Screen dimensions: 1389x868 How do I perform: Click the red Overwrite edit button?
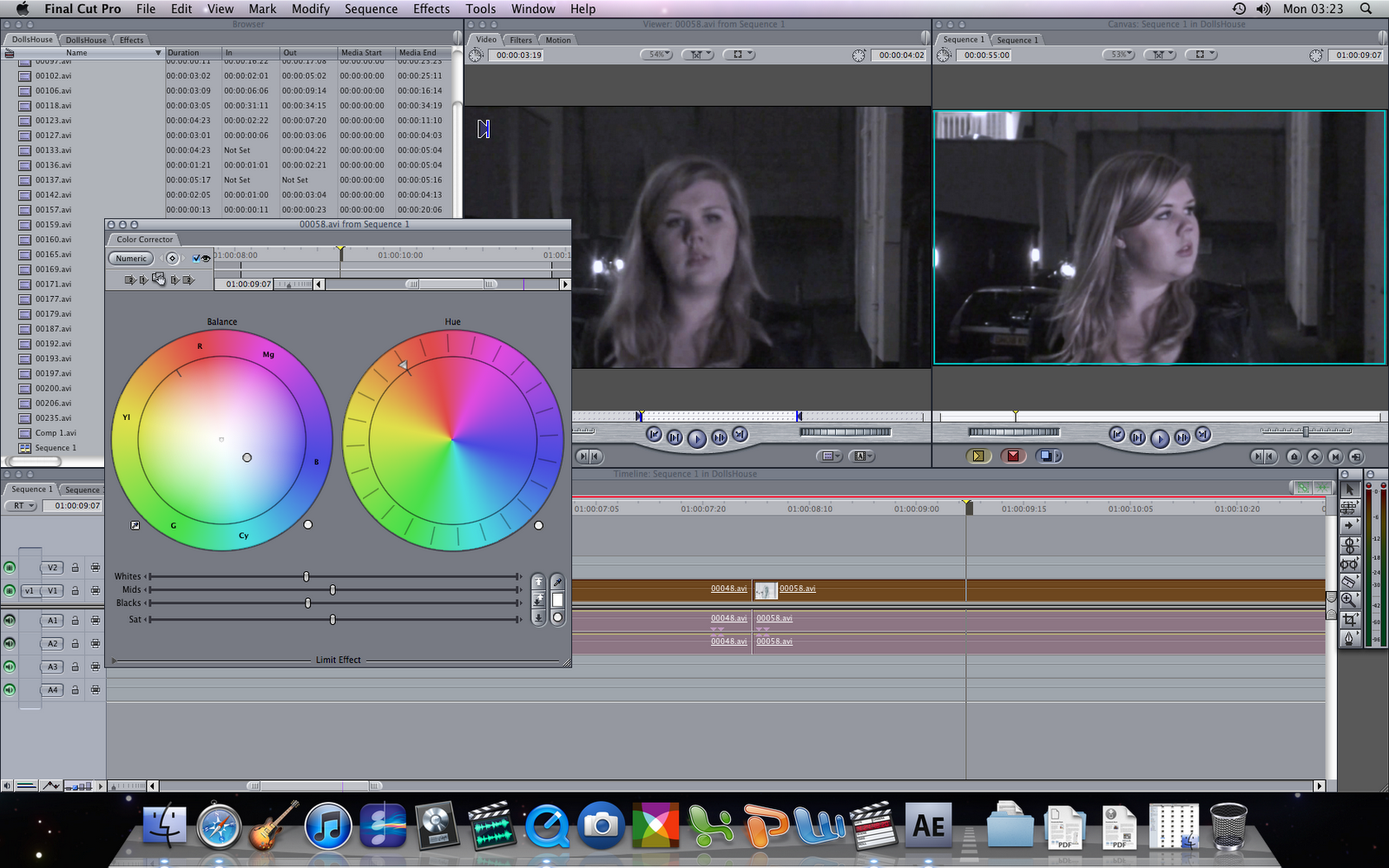(x=1012, y=456)
